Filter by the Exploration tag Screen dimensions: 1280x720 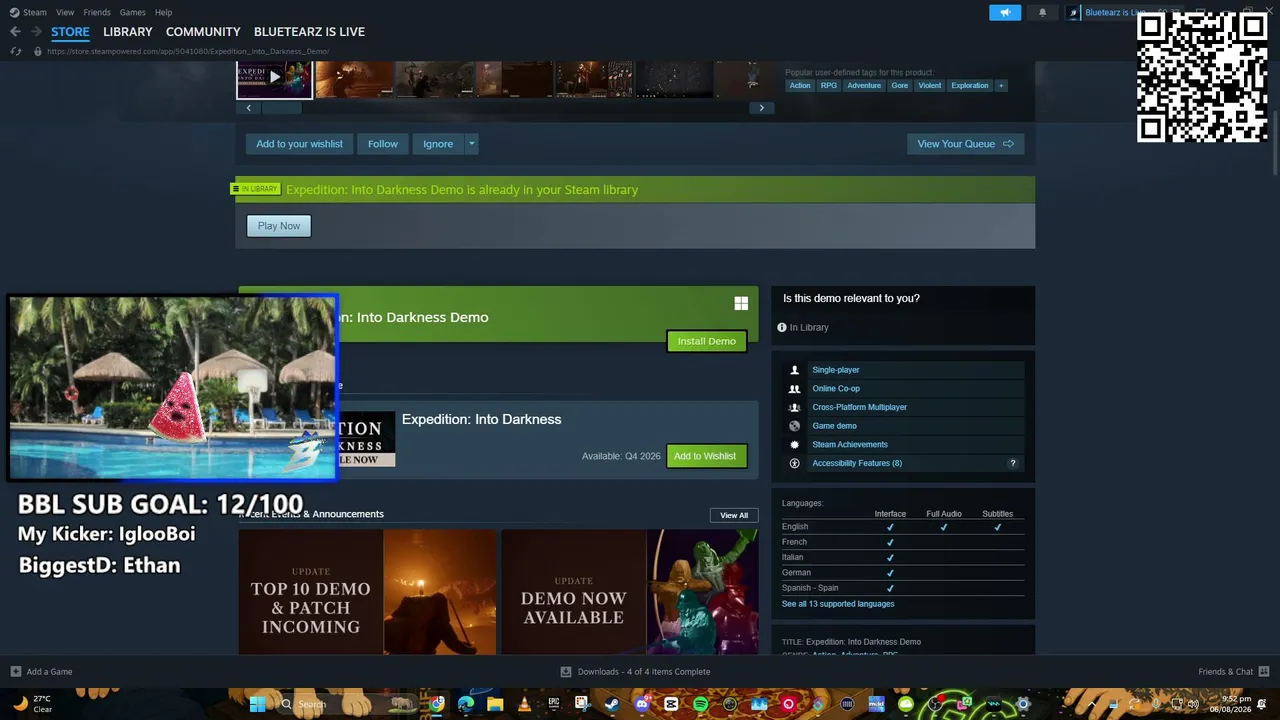970,86
